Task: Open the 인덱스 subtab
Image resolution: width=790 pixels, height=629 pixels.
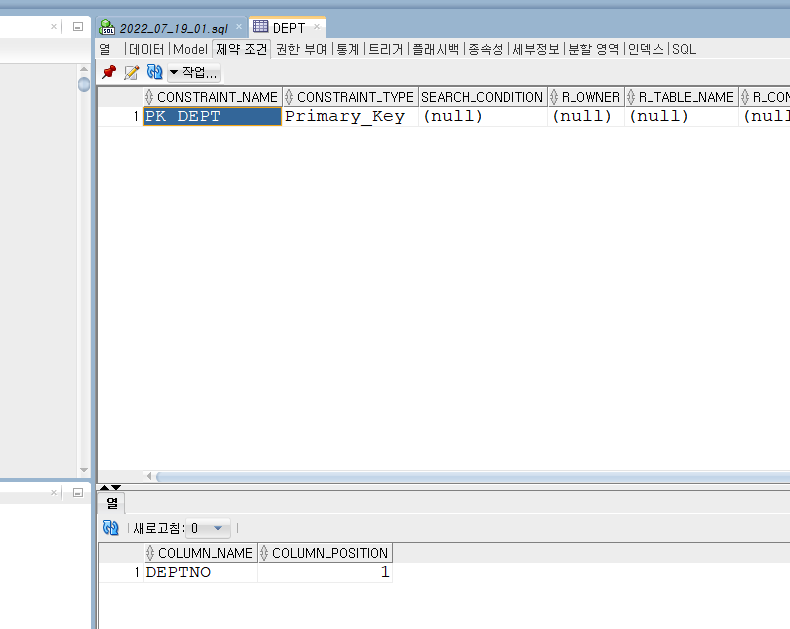Action: click(x=646, y=49)
